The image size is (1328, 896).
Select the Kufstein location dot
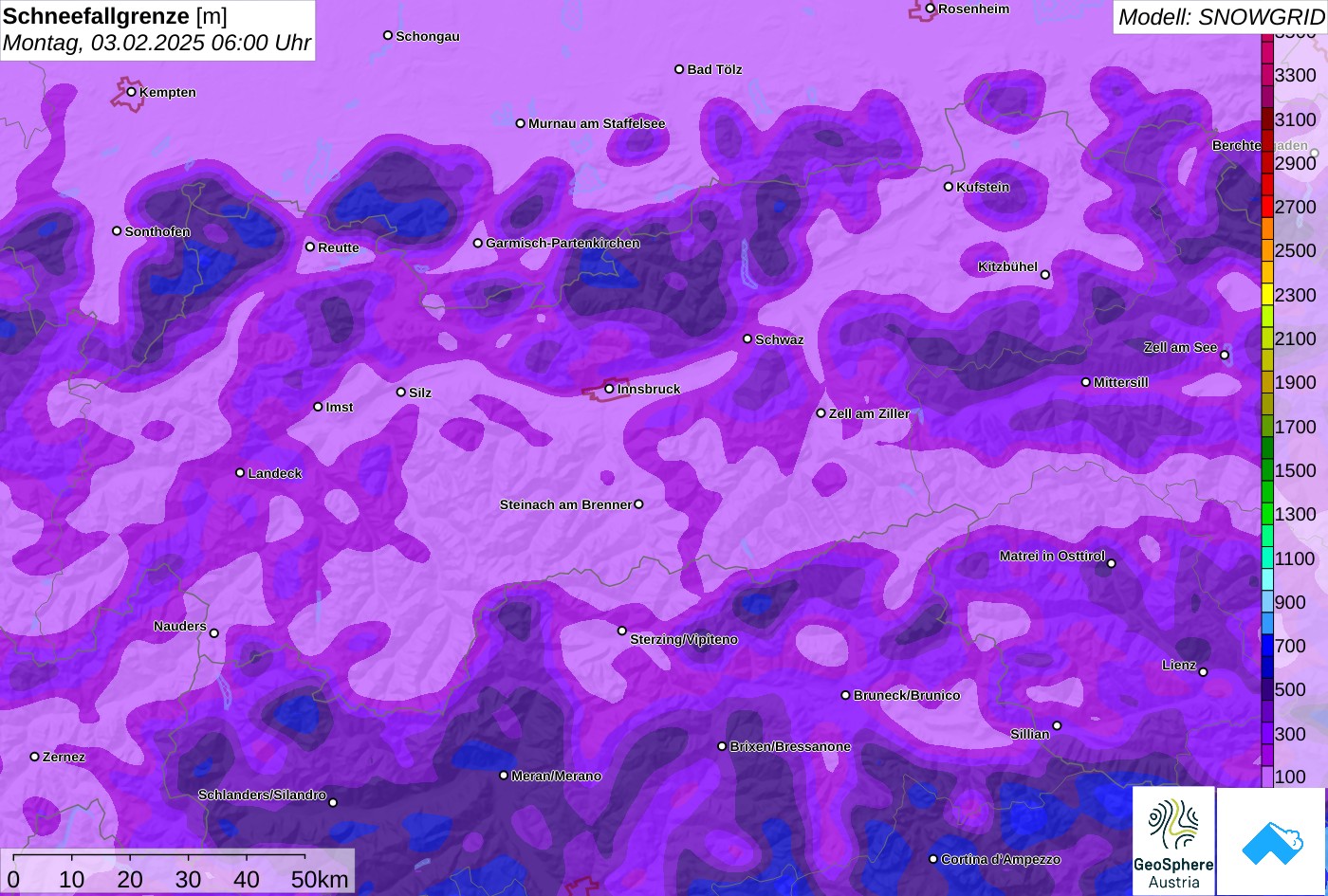click(x=949, y=187)
